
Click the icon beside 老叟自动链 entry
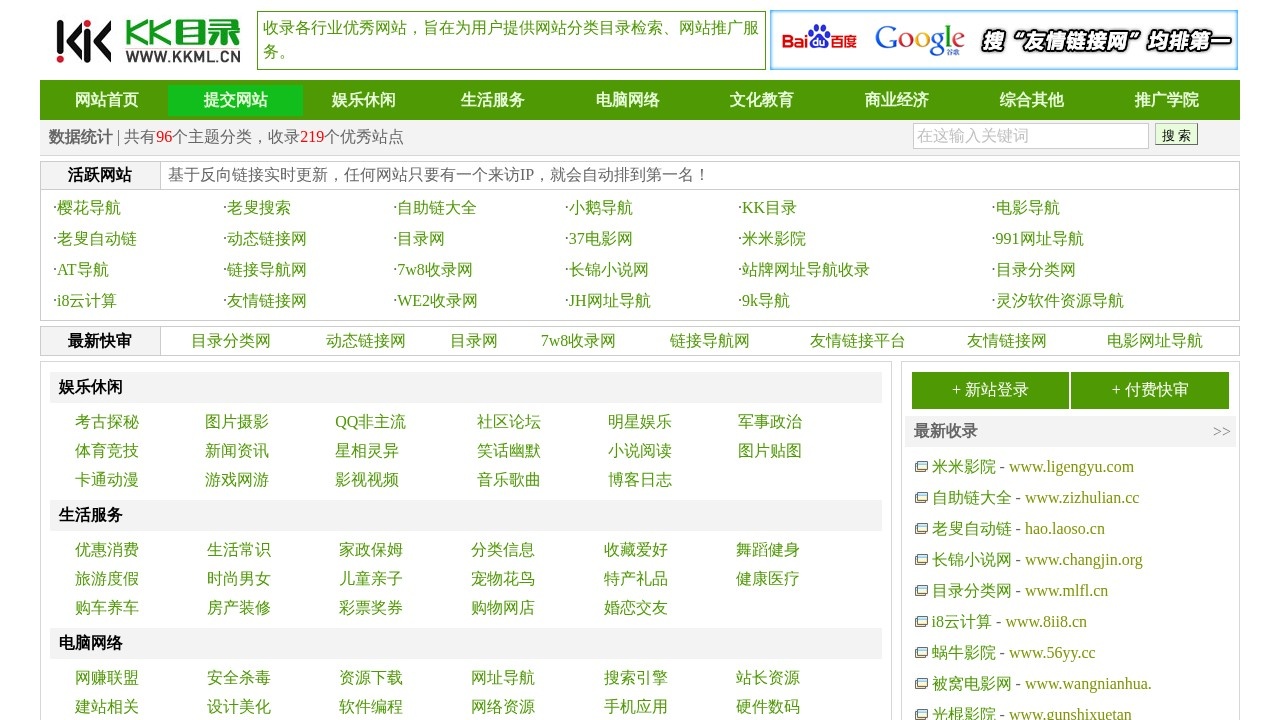pyautogui.click(x=921, y=529)
